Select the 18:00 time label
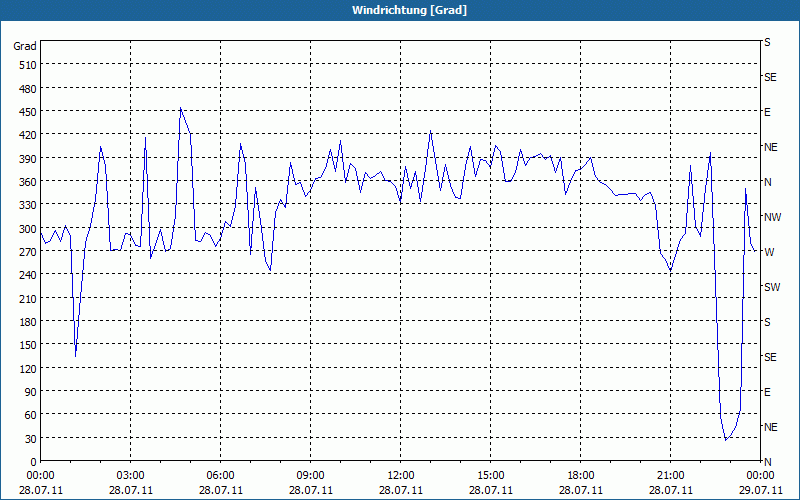Image resolution: width=800 pixels, height=500 pixels. pyautogui.click(x=581, y=476)
